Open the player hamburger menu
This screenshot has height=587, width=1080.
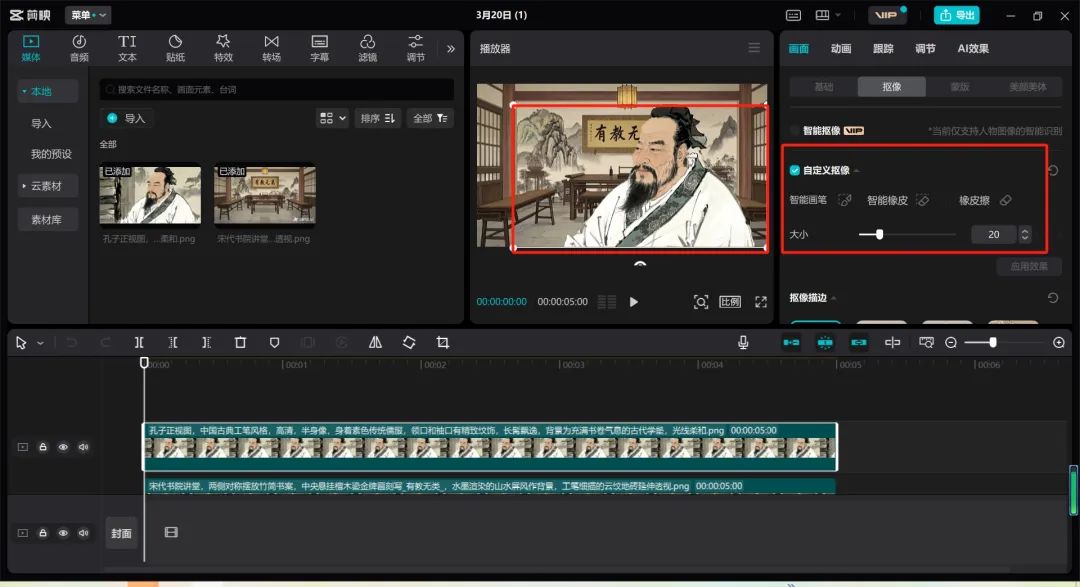pyautogui.click(x=754, y=48)
